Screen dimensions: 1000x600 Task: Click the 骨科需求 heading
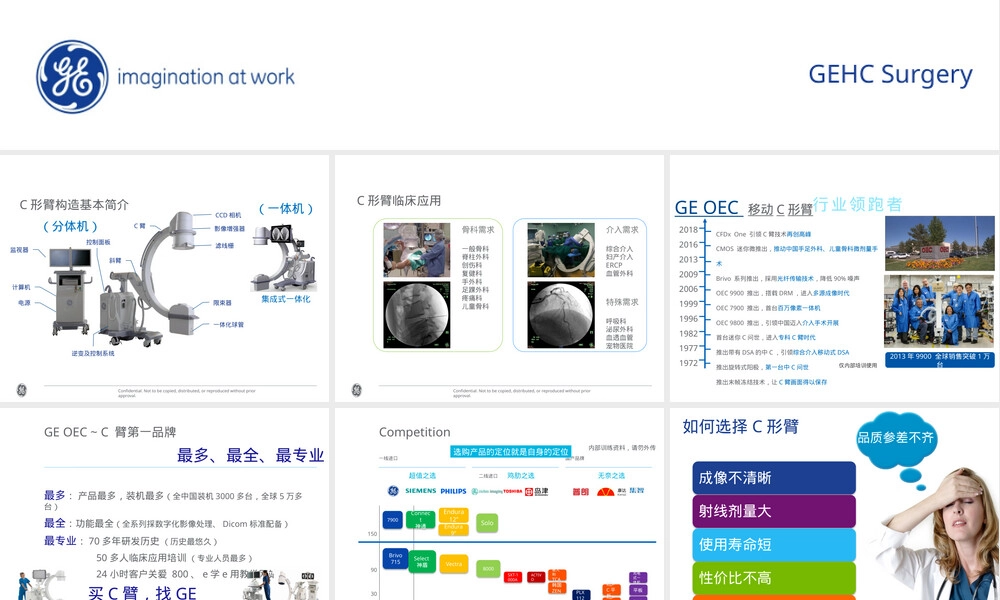point(478,230)
